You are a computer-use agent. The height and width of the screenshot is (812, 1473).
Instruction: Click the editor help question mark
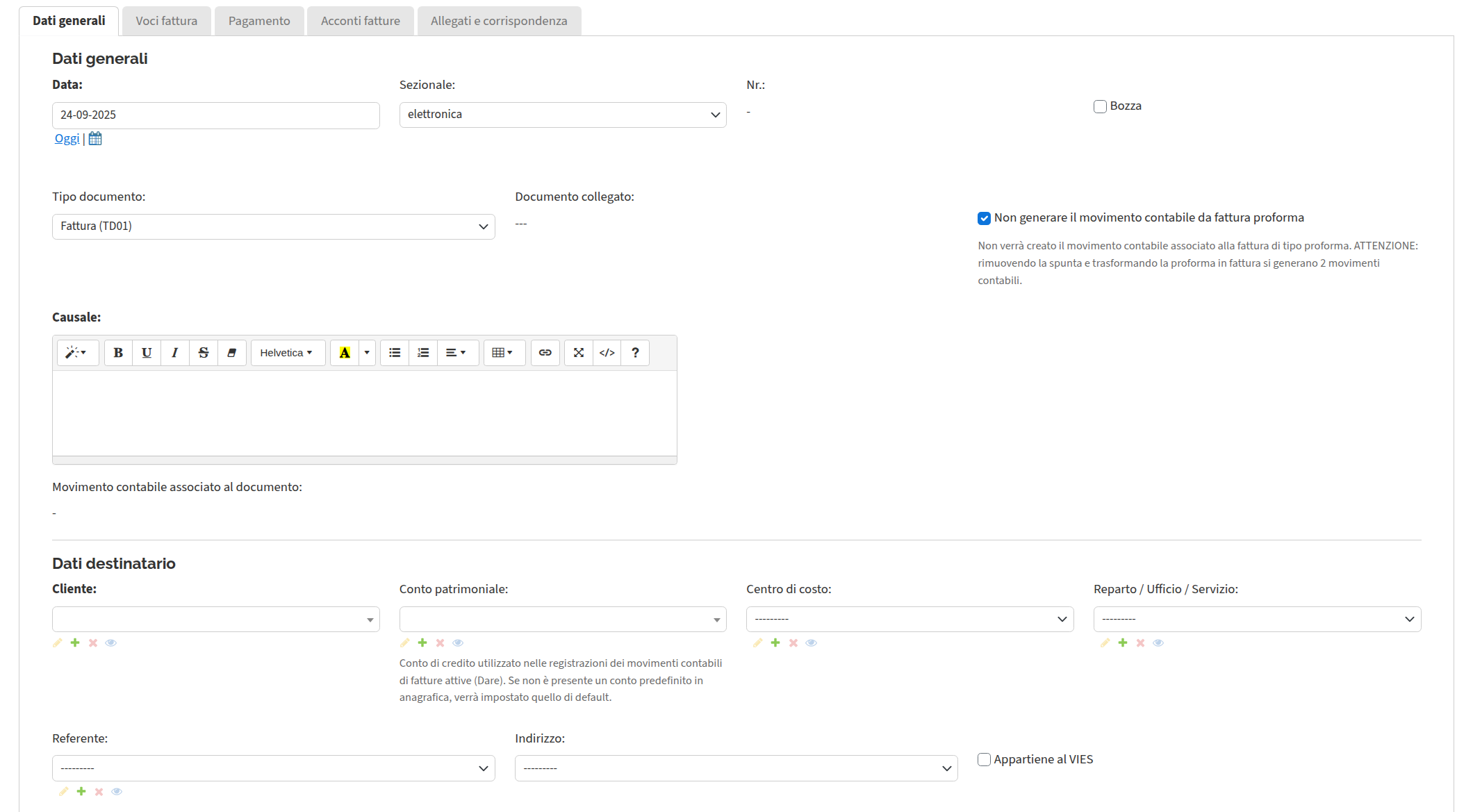click(x=635, y=353)
